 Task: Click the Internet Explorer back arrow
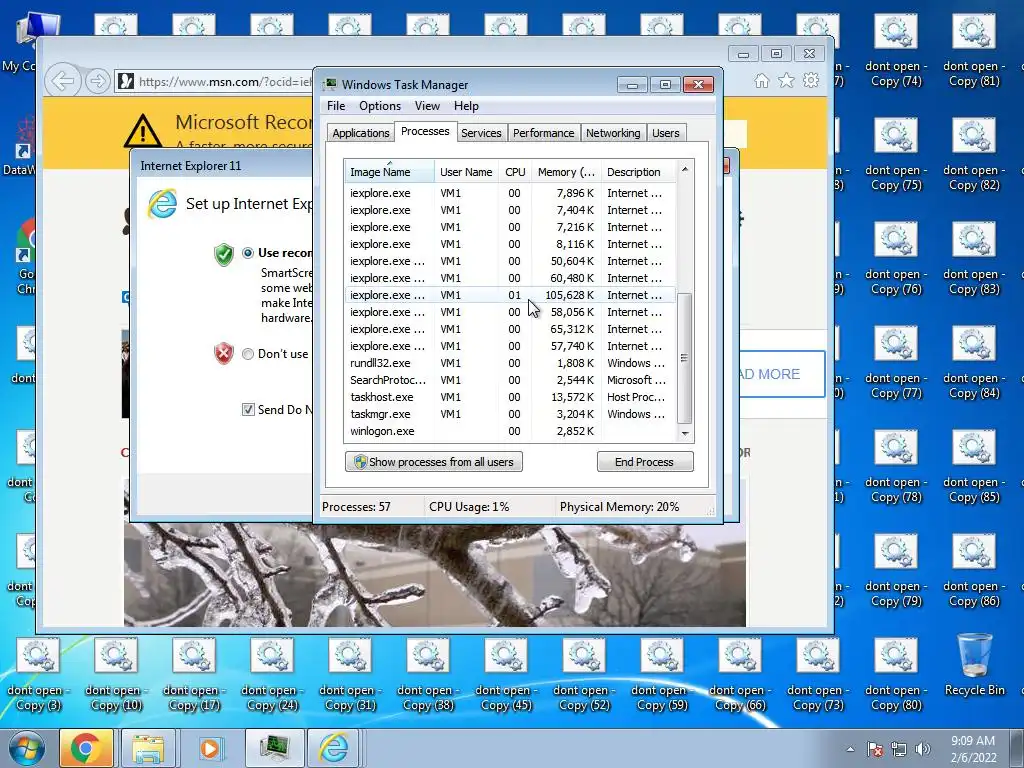[x=63, y=82]
